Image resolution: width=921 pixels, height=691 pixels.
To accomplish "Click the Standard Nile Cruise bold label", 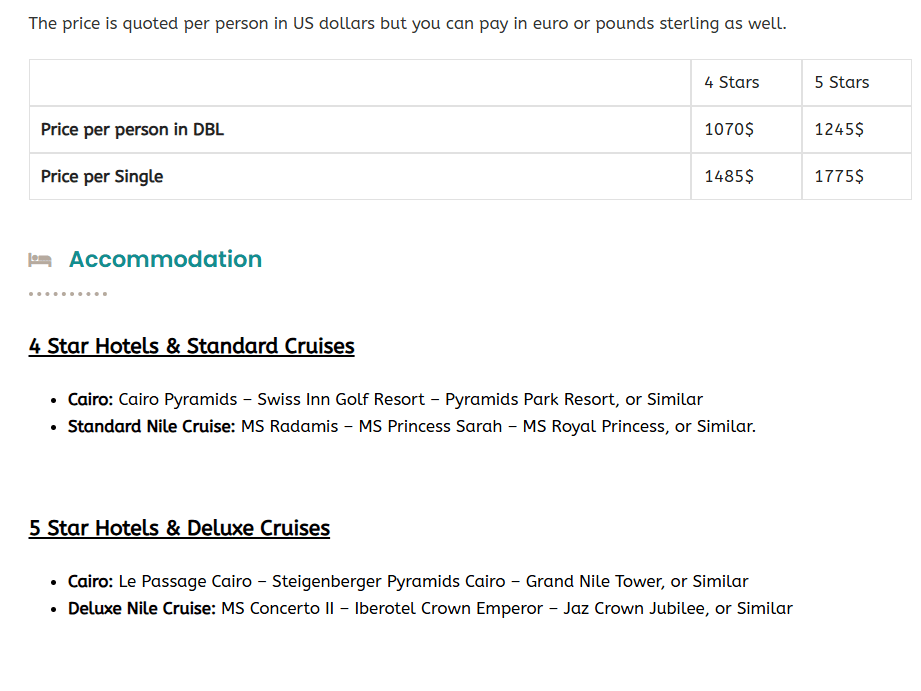I will tap(151, 427).
